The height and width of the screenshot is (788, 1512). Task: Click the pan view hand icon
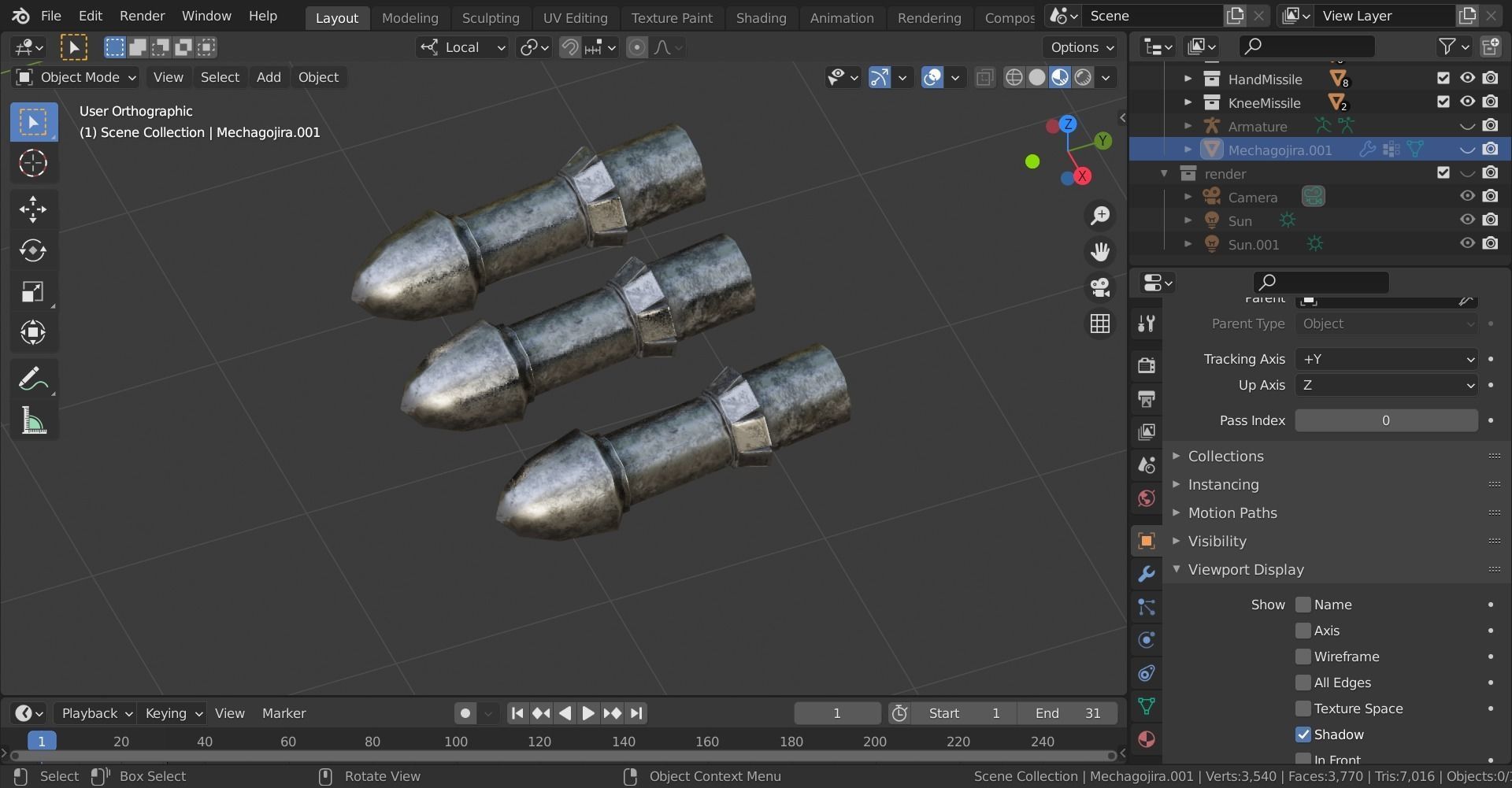[1100, 252]
